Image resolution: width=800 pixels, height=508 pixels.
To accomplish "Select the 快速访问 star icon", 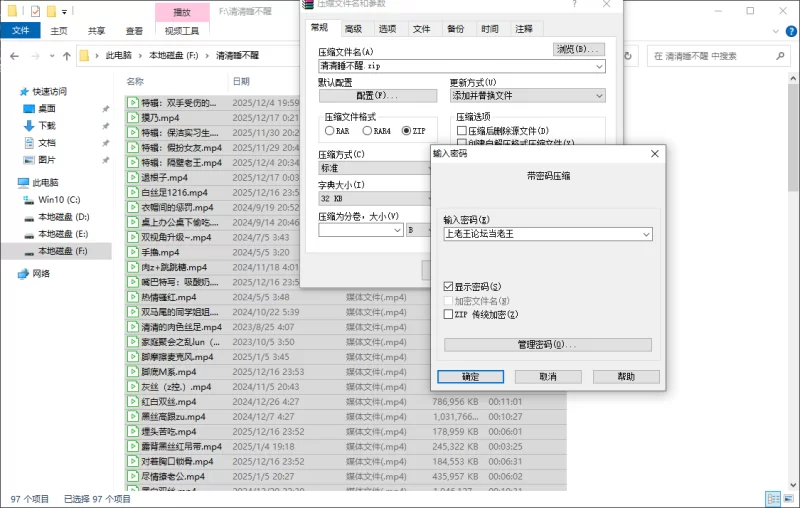I will [x=23, y=92].
